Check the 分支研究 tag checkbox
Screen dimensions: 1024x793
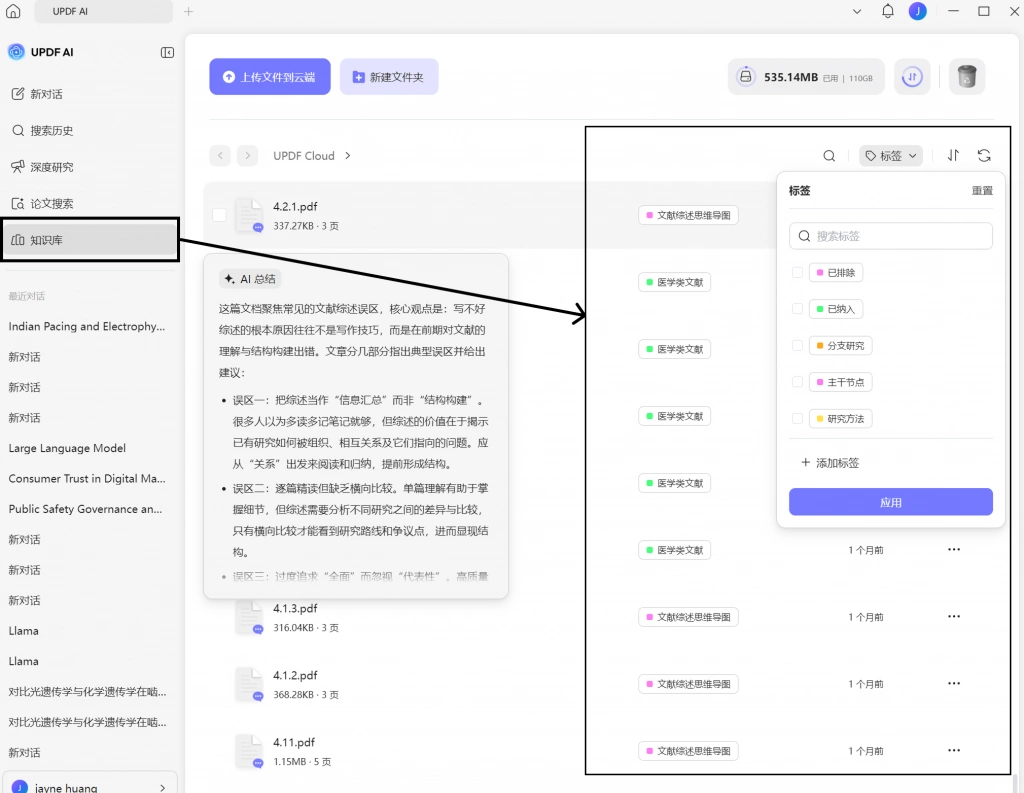click(x=797, y=346)
